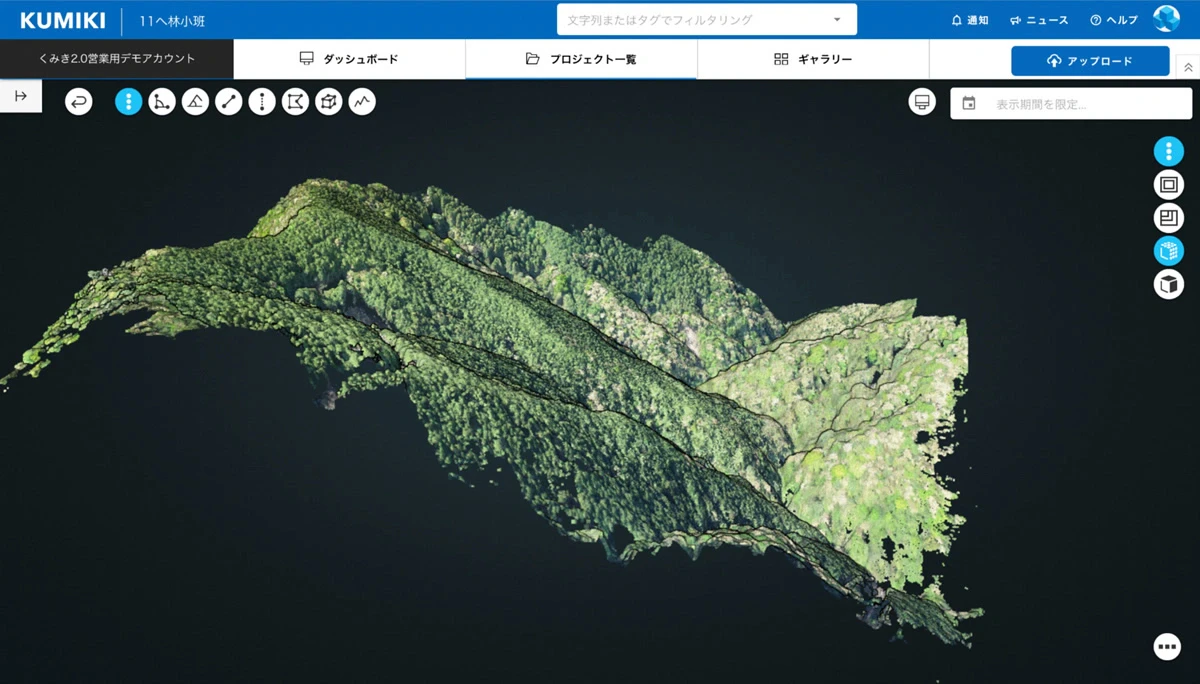Expand the left sidebar with arrow button
The height and width of the screenshot is (684, 1200).
21,96
